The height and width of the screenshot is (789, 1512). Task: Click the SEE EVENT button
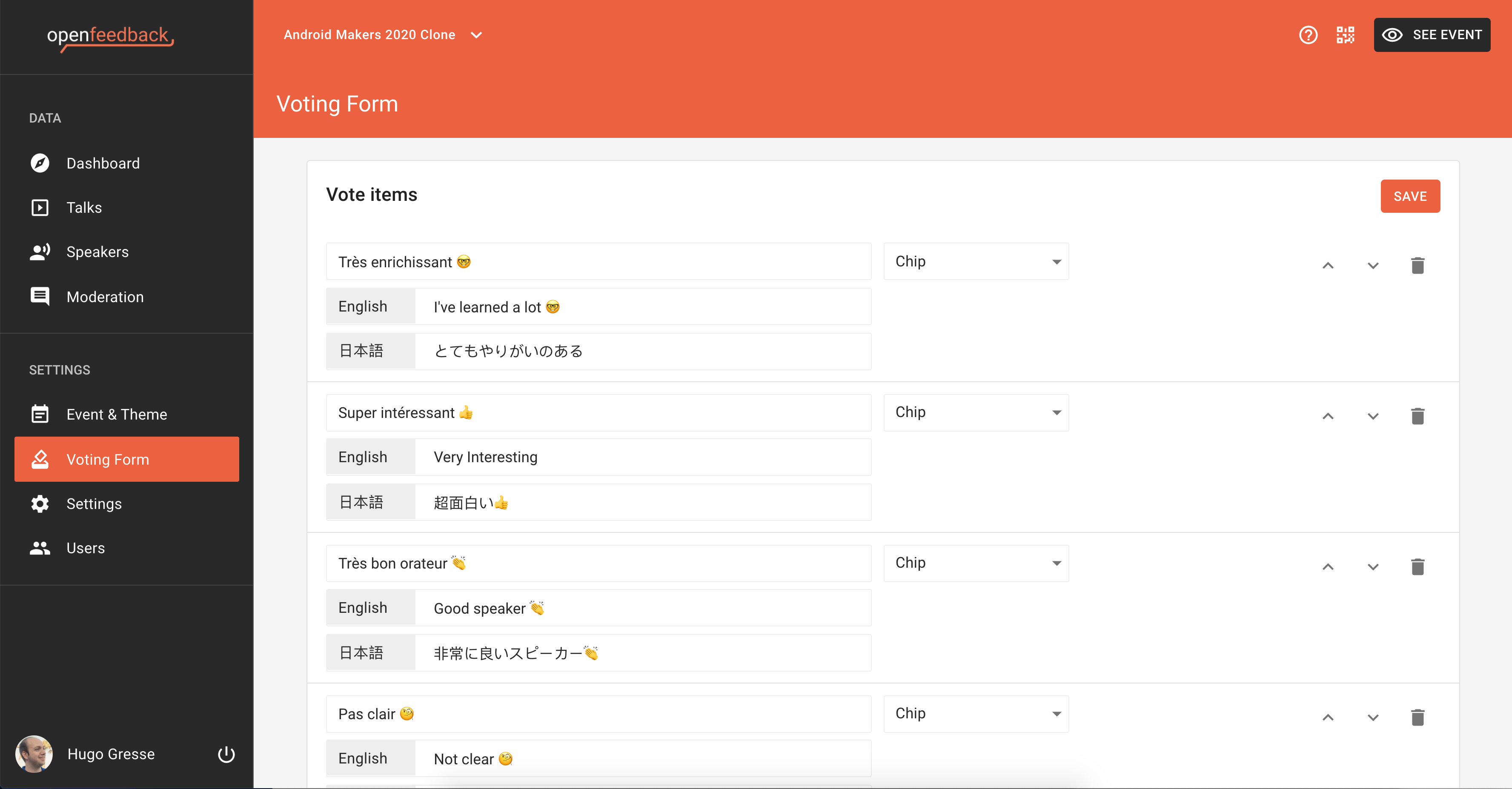[x=1432, y=34]
